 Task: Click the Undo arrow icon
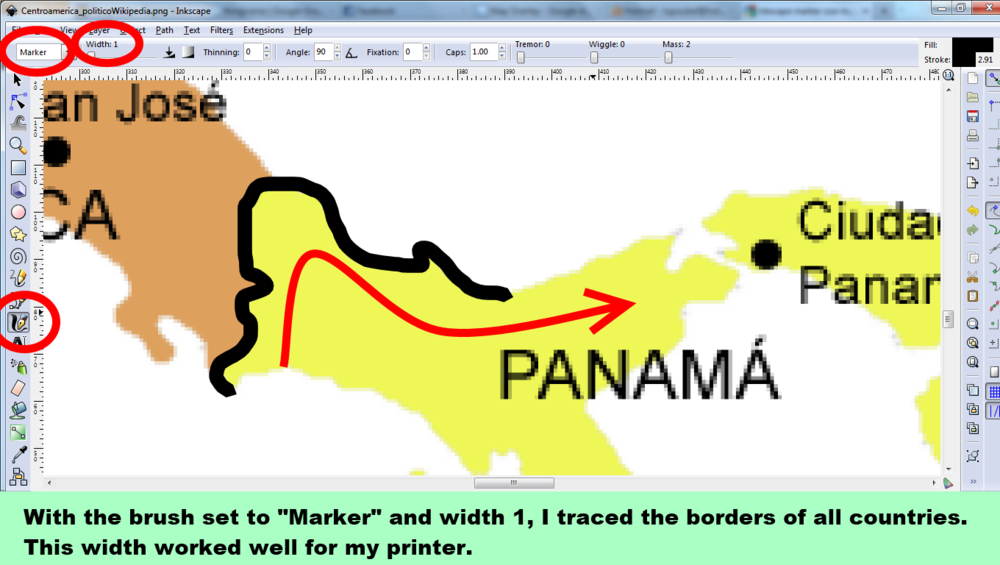tap(973, 211)
